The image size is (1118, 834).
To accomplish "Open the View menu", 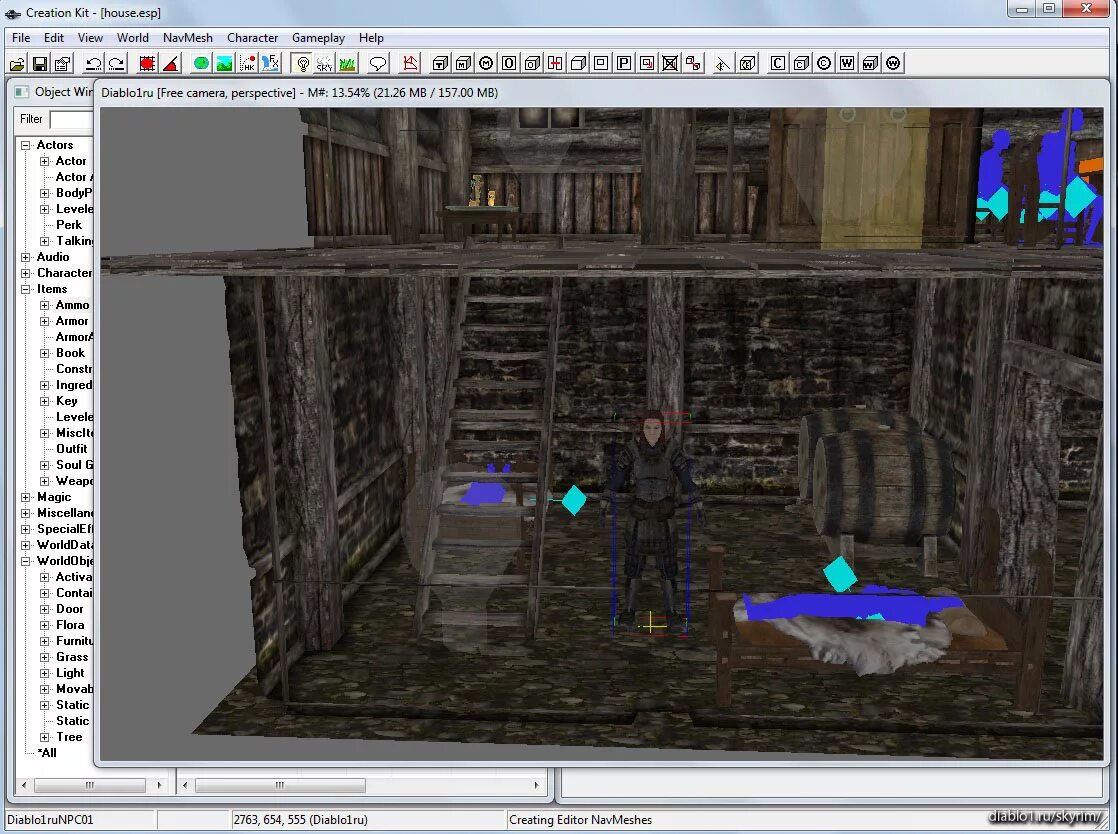I will (x=90, y=38).
